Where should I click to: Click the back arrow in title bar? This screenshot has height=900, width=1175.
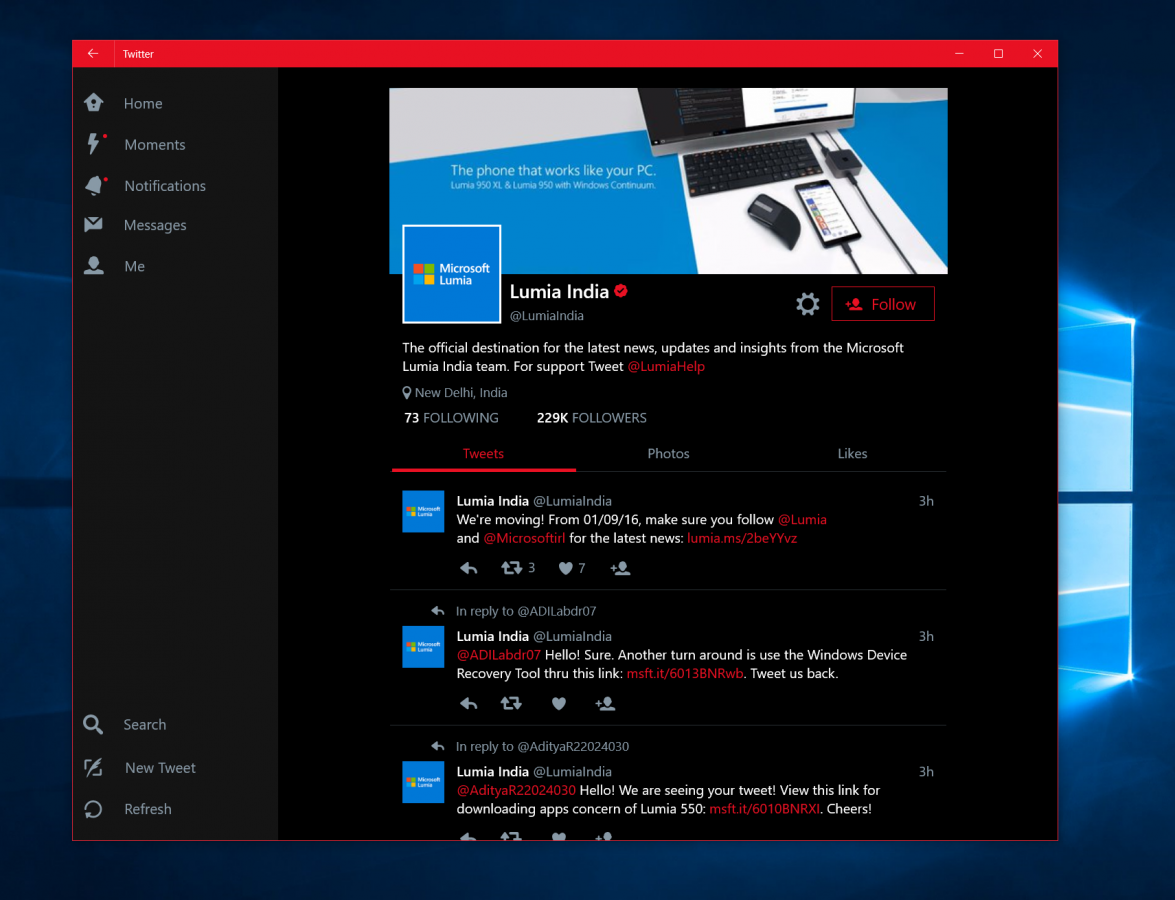tap(93, 53)
